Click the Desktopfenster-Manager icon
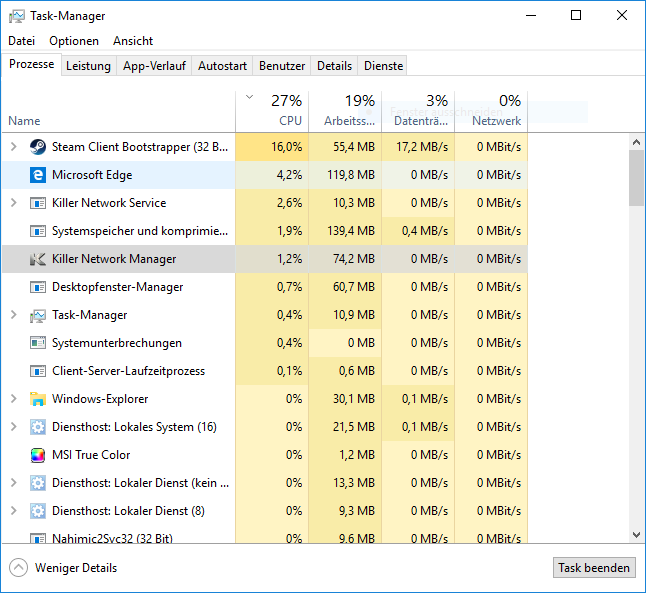Viewport: 646px width, 593px height. tap(38, 287)
